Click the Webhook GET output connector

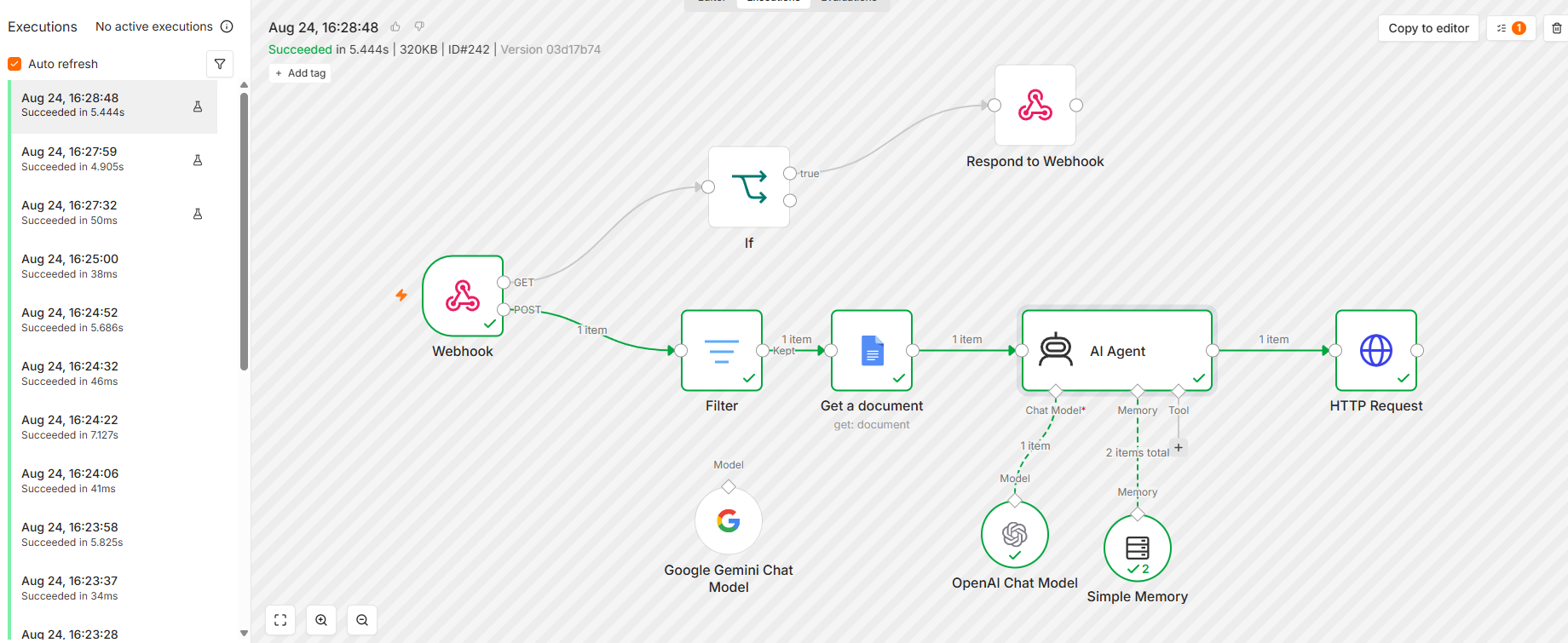pyautogui.click(x=504, y=282)
